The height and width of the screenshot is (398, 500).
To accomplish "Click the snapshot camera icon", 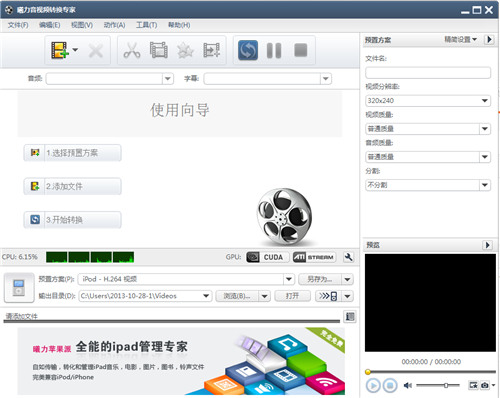I will 485,385.
